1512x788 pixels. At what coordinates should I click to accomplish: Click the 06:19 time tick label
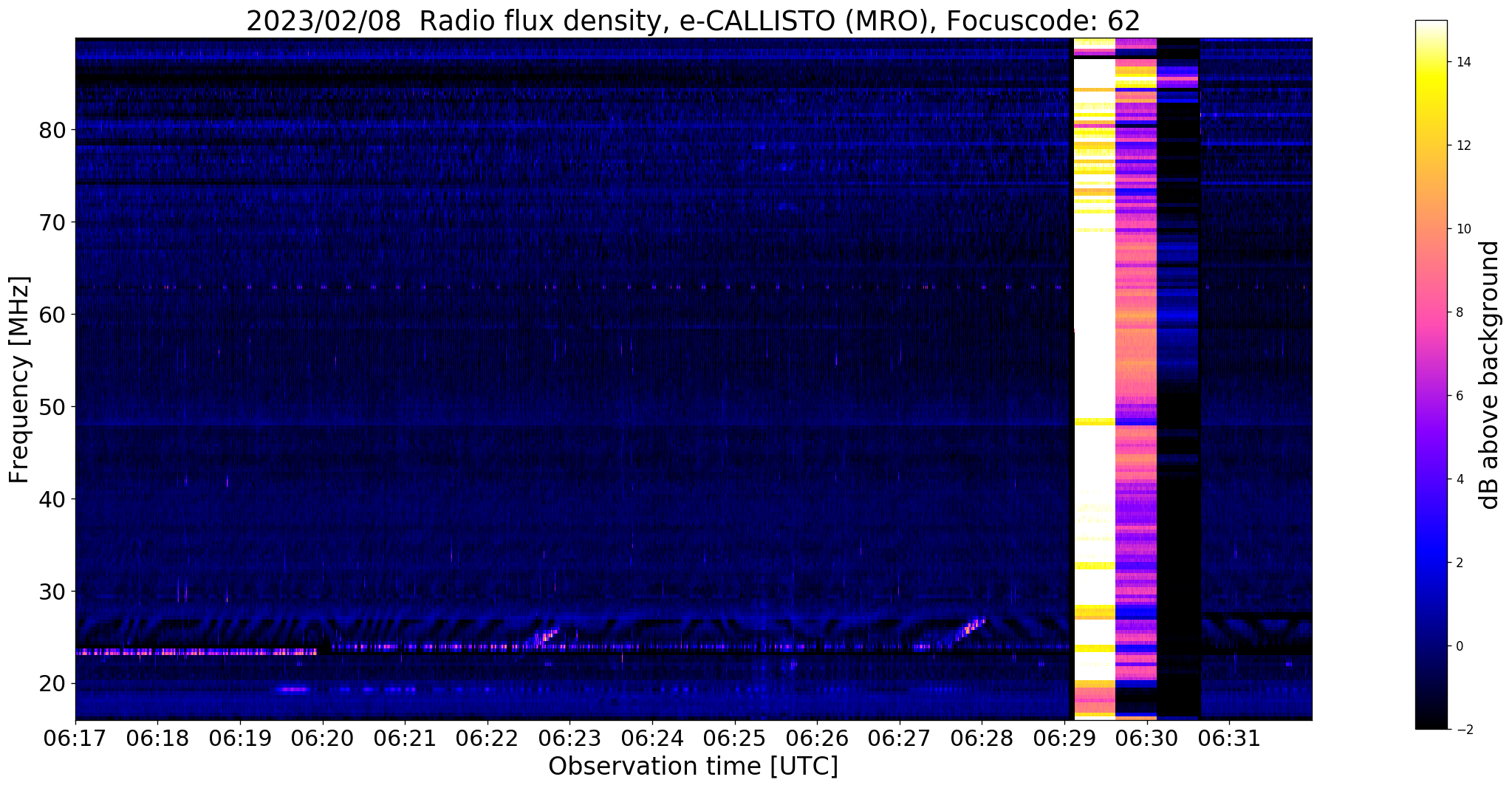coord(240,737)
